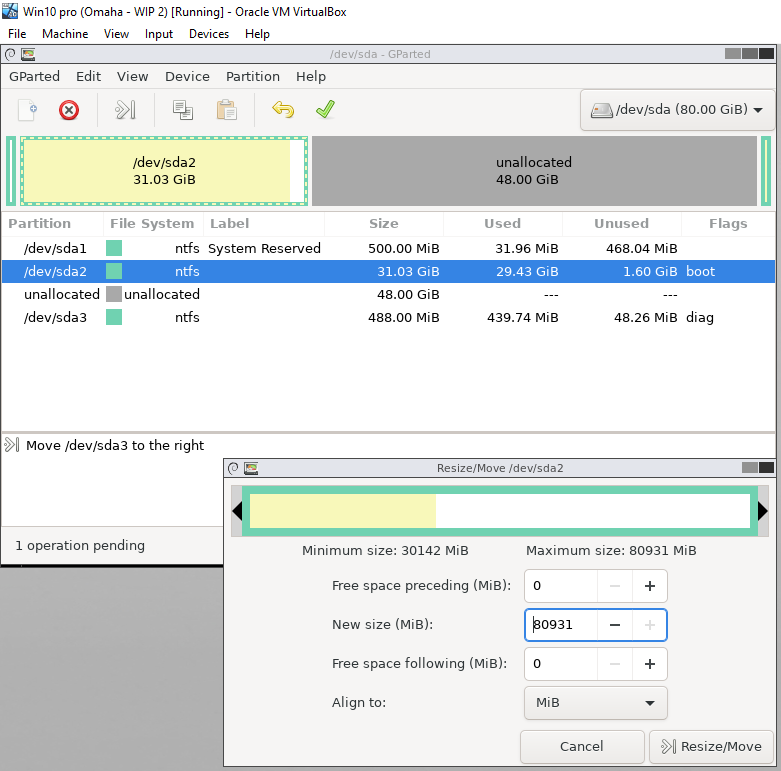Select the /dev/sda3 partition row
Viewport: 781px width, 771px height.
(x=388, y=317)
